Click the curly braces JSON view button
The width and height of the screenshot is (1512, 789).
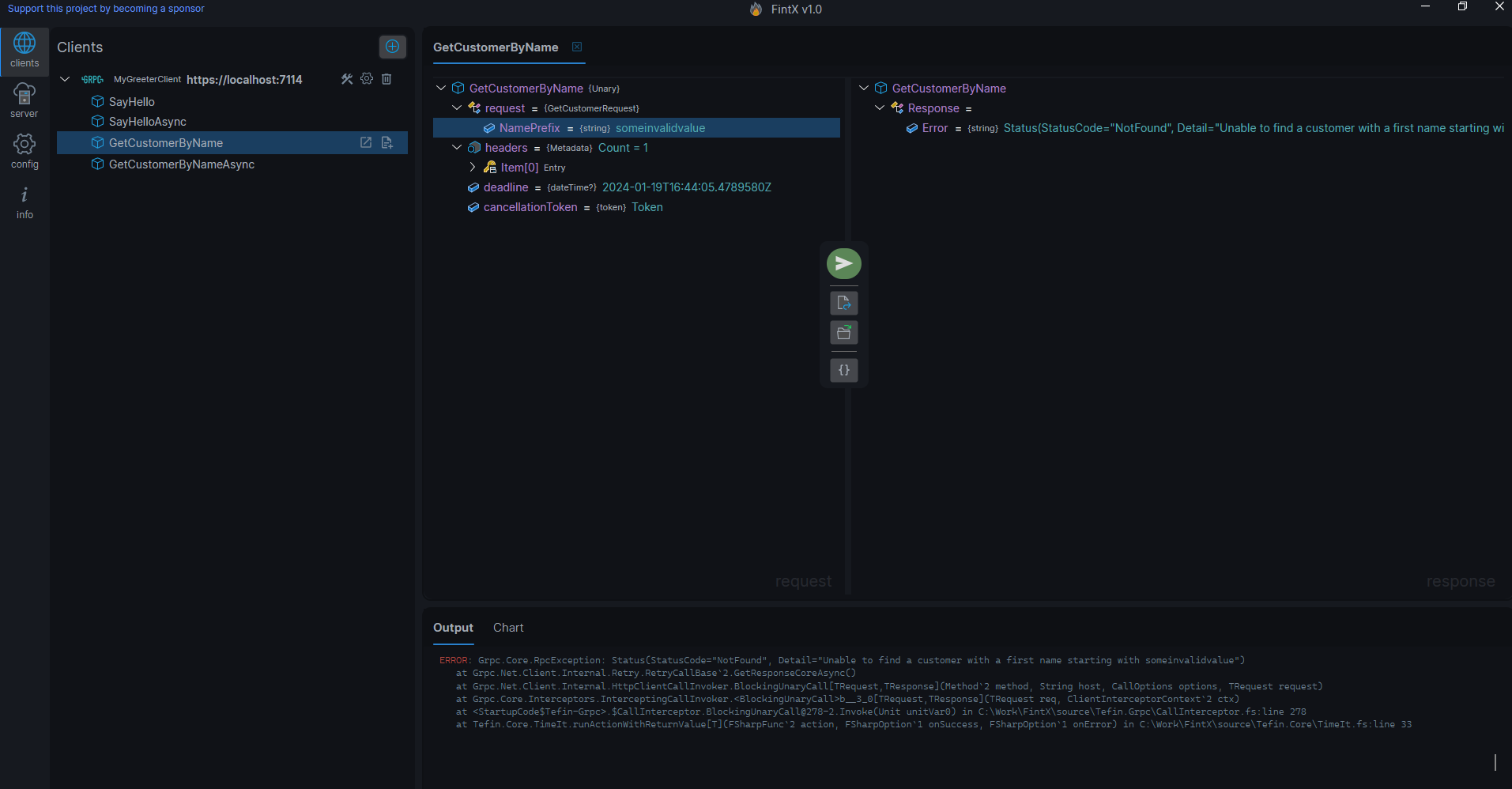pyautogui.click(x=843, y=370)
